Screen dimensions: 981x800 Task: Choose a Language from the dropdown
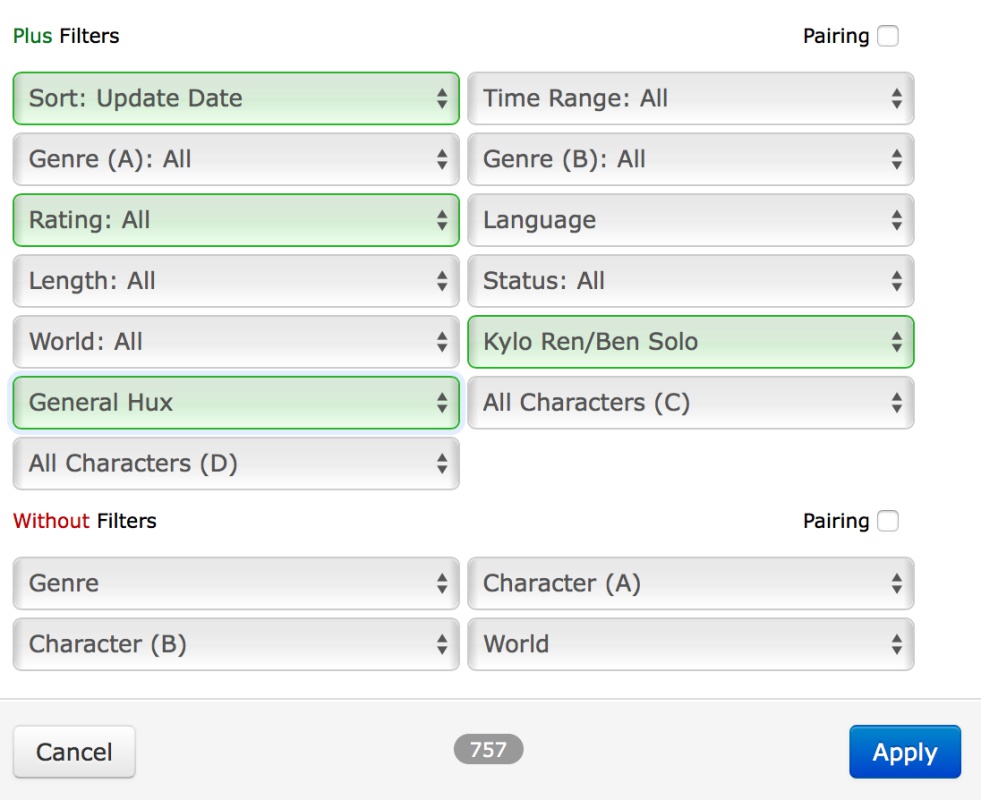coord(690,220)
